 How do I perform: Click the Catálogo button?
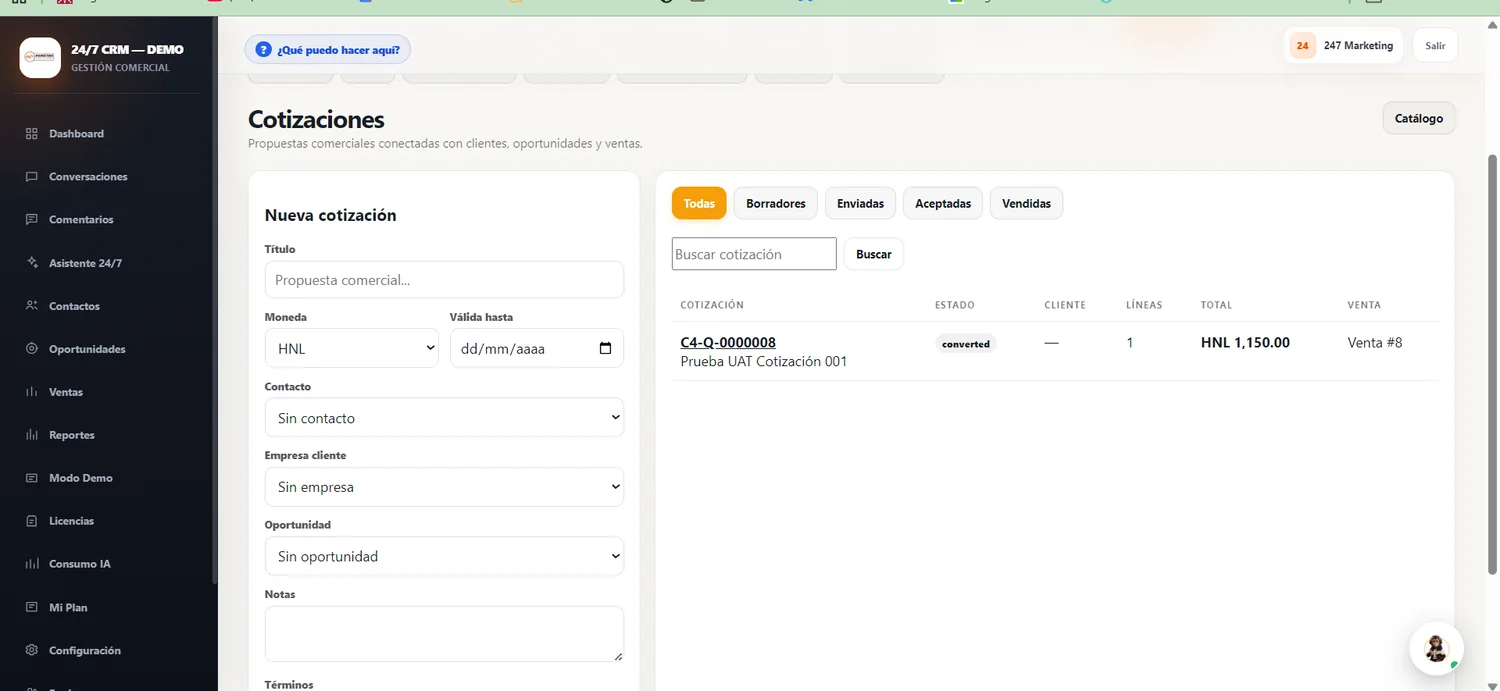coord(1419,118)
